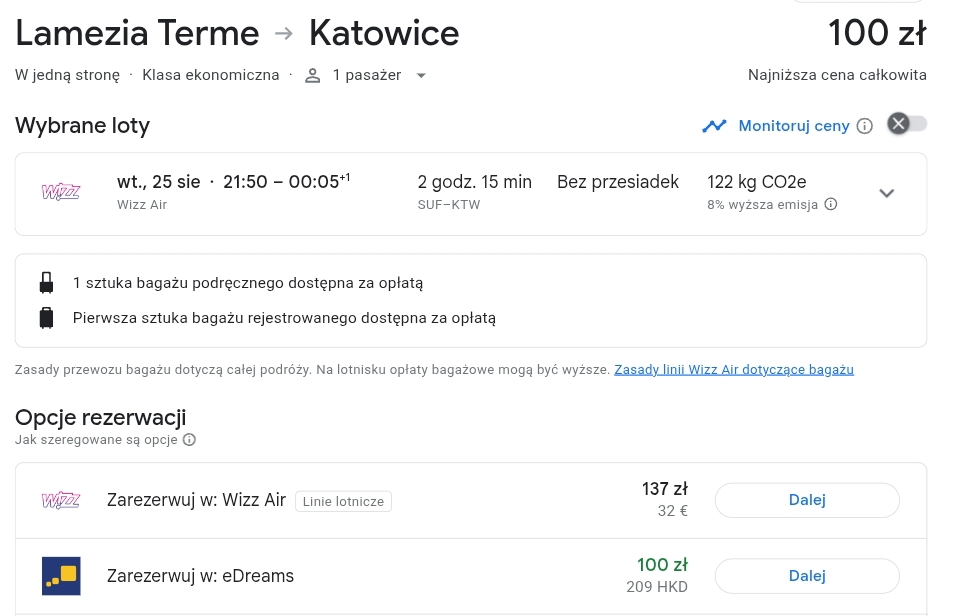Click the Wizz Air logo in selected flight
959x616 pixels.
click(61, 192)
